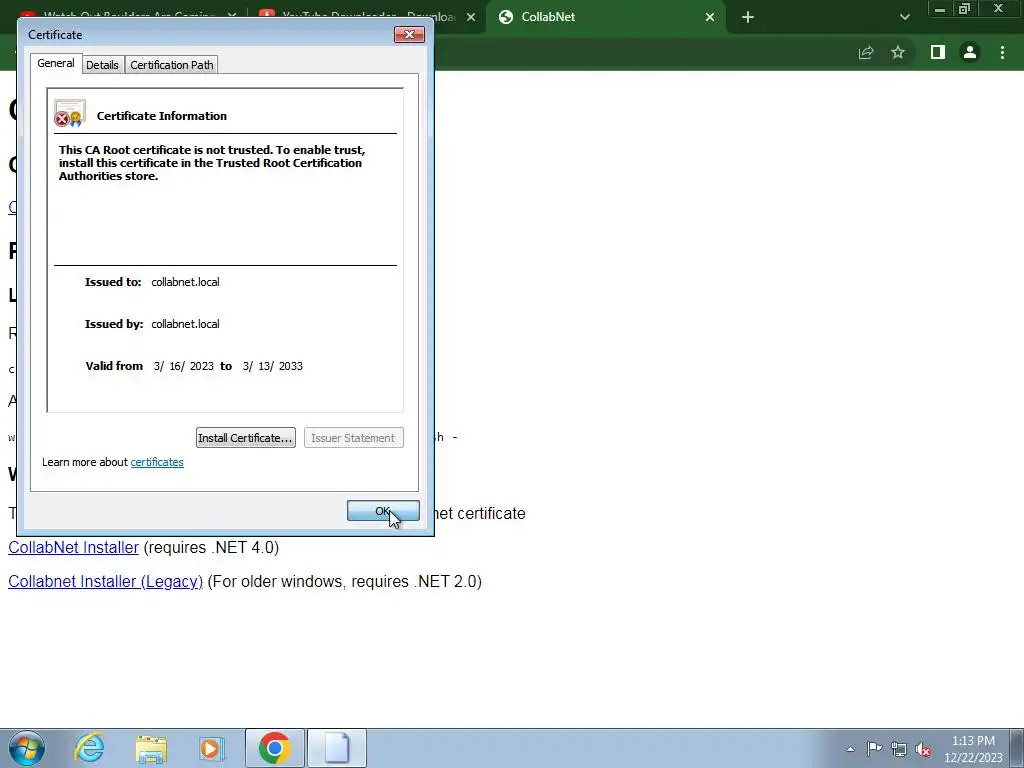Show hidden tray icons arrow
Image resolution: width=1024 pixels, height=768 pixels.
[850, 749]
